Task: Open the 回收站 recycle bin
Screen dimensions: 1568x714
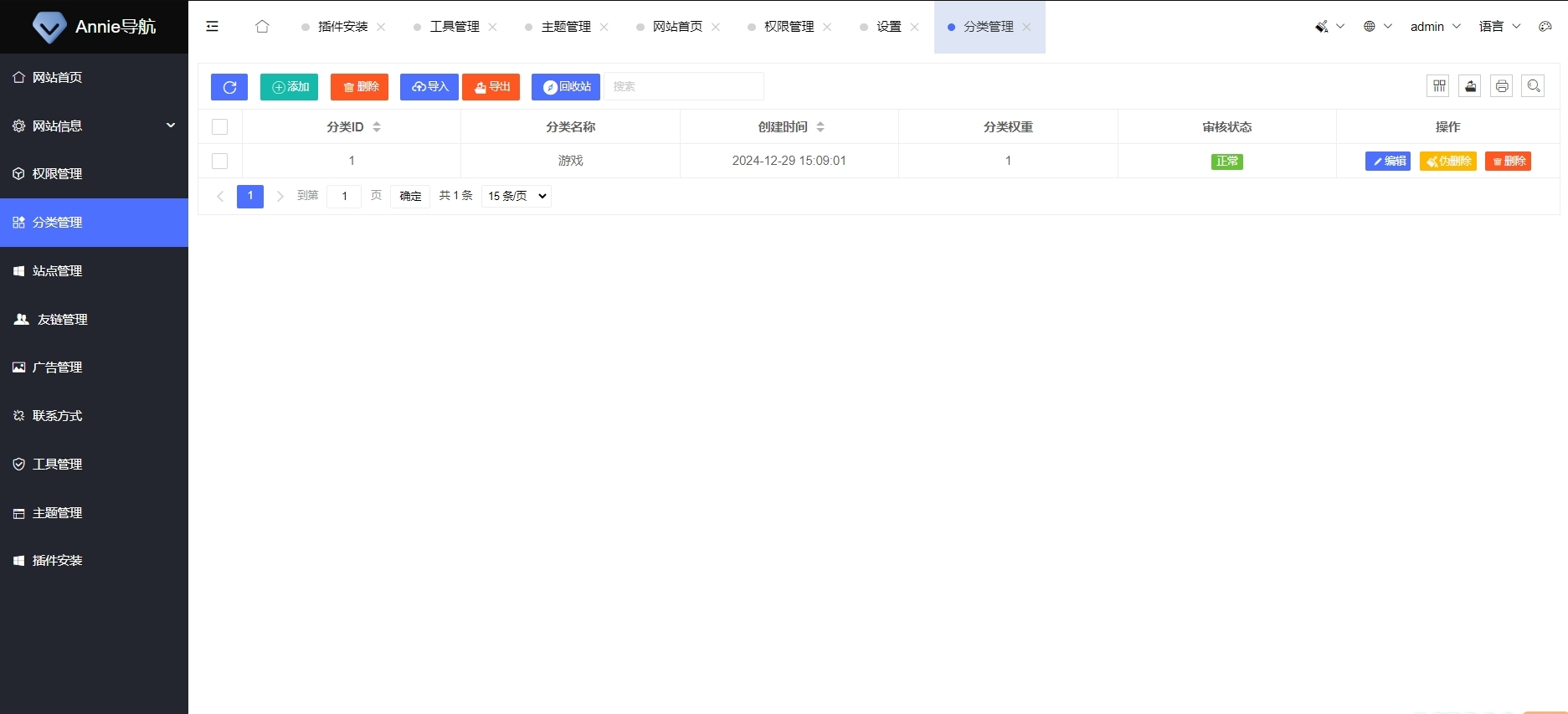Action: [566, 87]
